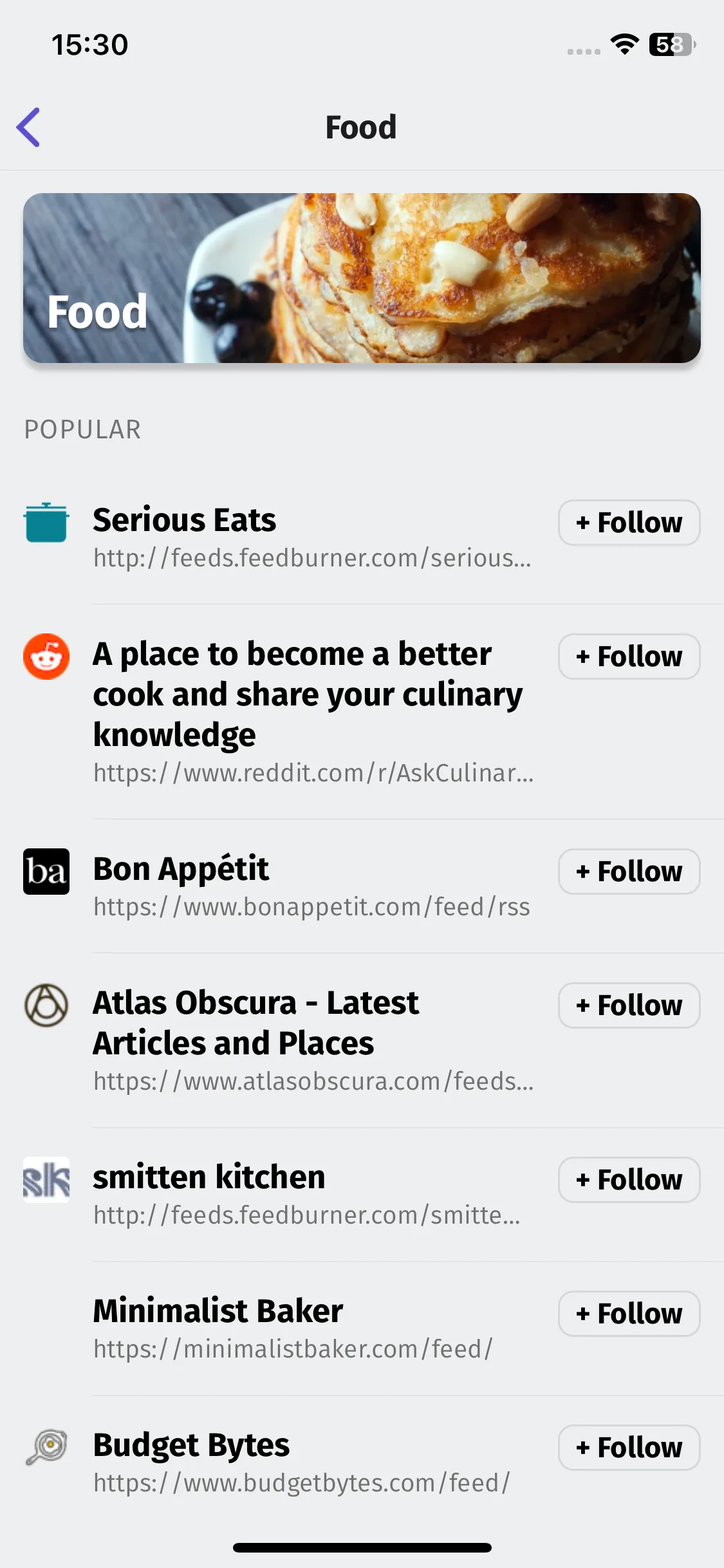This screenshot has width=724, height=1568.
Task: Tap the smitten kitchen 'sk' logo
Action: click(46, 1180)
